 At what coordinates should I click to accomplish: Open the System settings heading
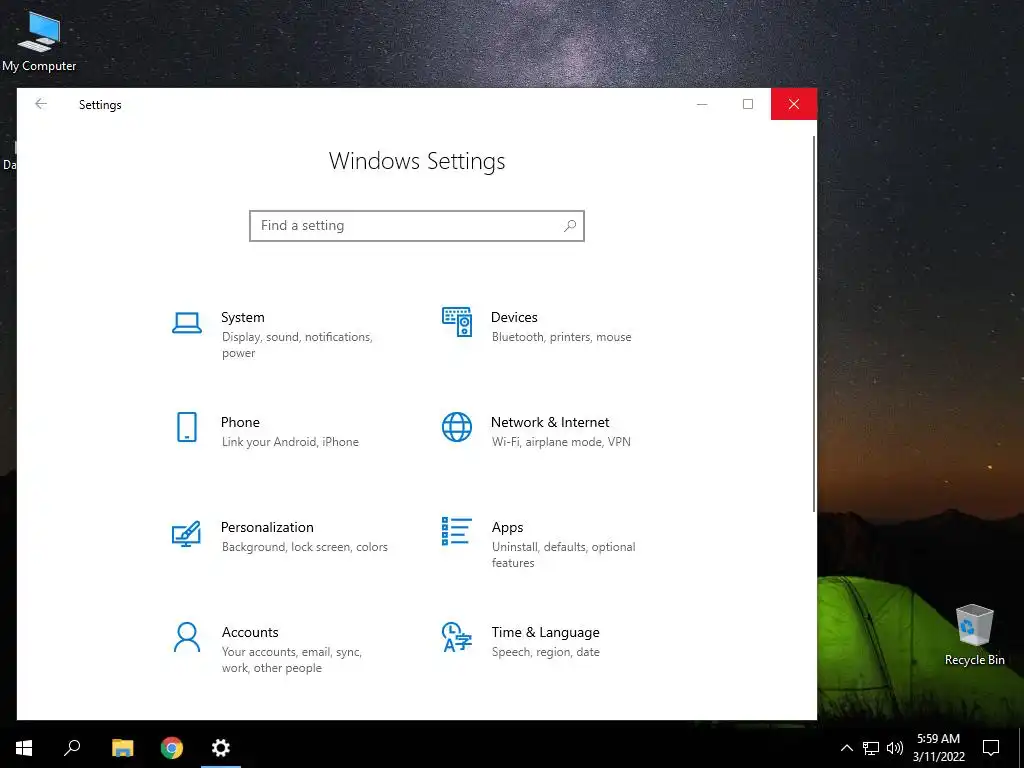[242, 317]
